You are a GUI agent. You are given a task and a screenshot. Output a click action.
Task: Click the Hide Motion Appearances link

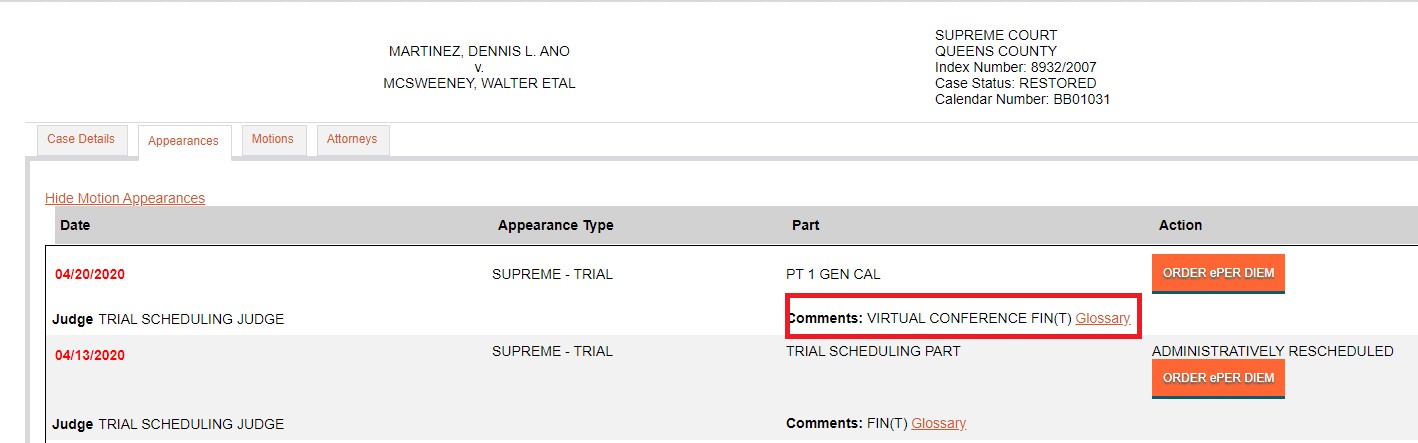pos(125,198)
